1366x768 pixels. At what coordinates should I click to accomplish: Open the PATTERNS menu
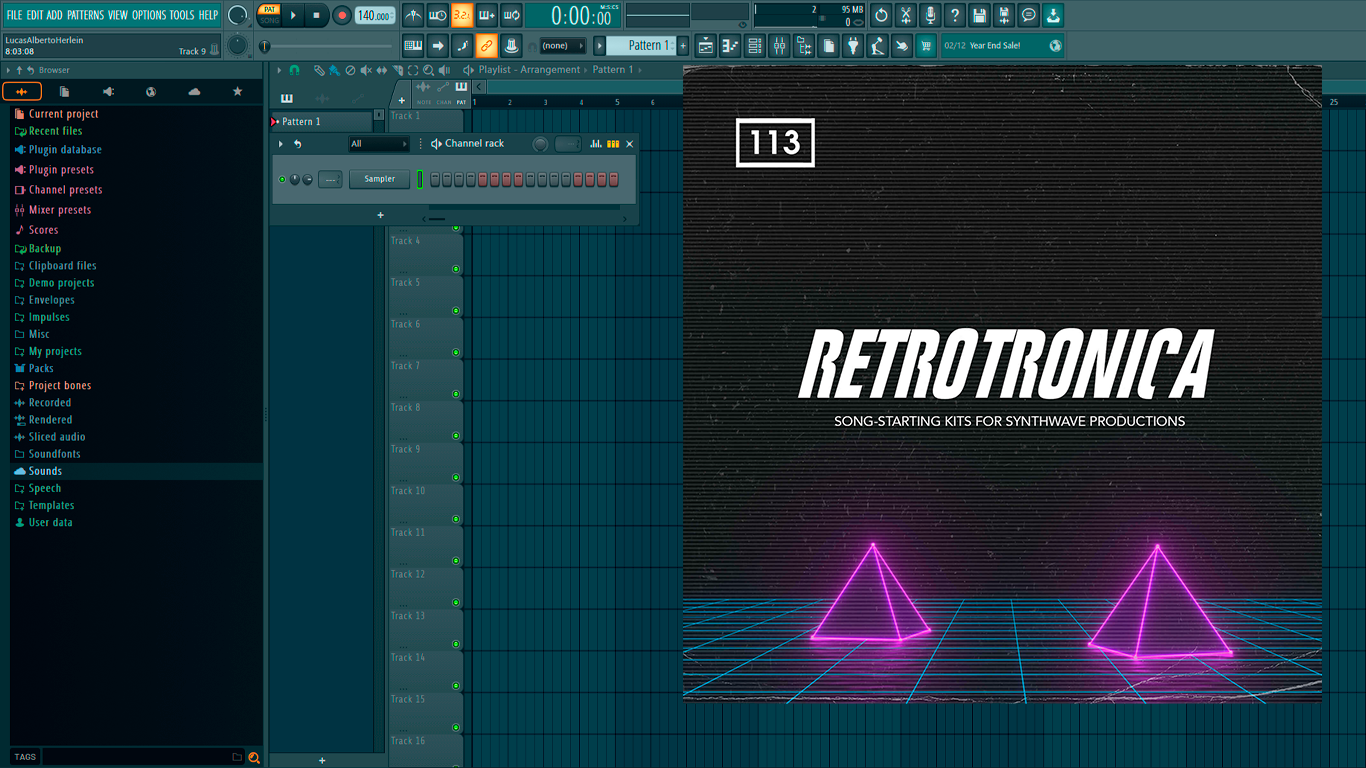(x=85, y=15)
